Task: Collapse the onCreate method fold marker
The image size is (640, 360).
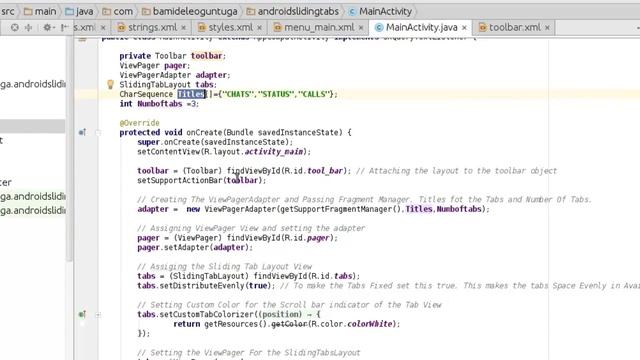Action: [x=98, y=132]
